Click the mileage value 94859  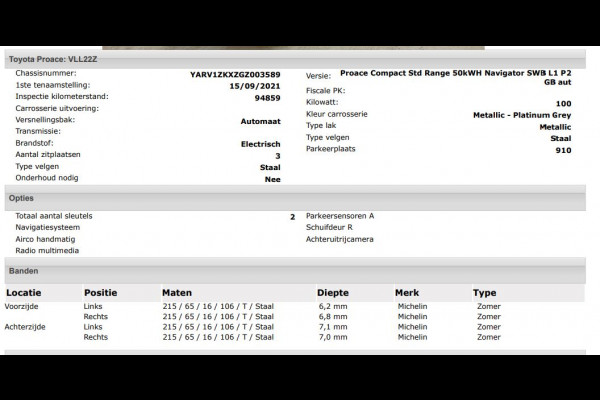pos(267,98)
